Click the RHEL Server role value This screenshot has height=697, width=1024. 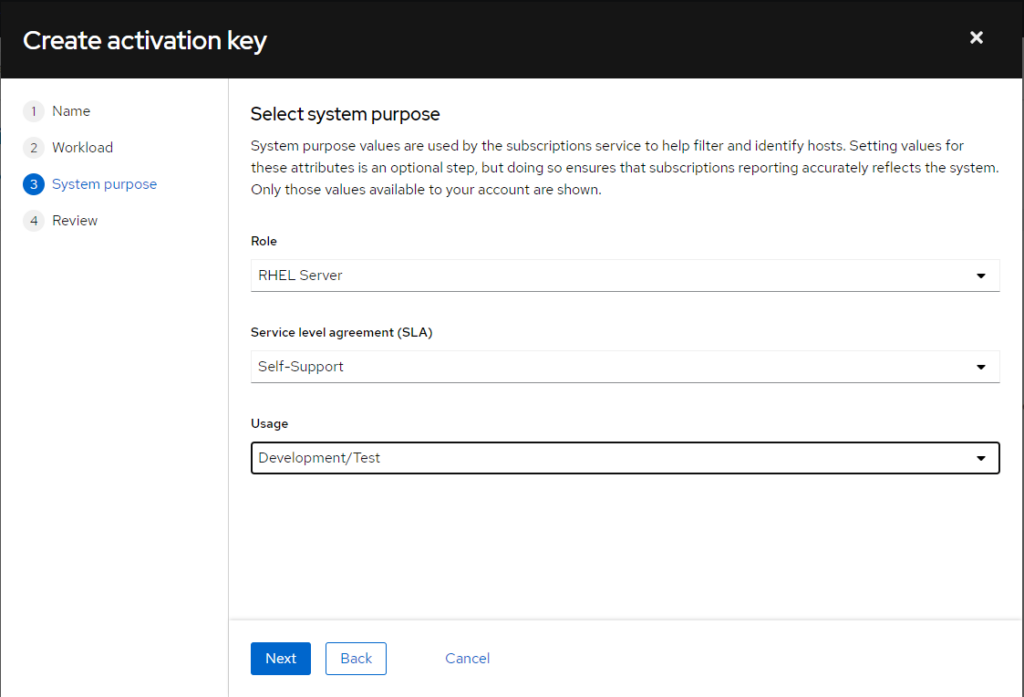click(x=300, y=276)
